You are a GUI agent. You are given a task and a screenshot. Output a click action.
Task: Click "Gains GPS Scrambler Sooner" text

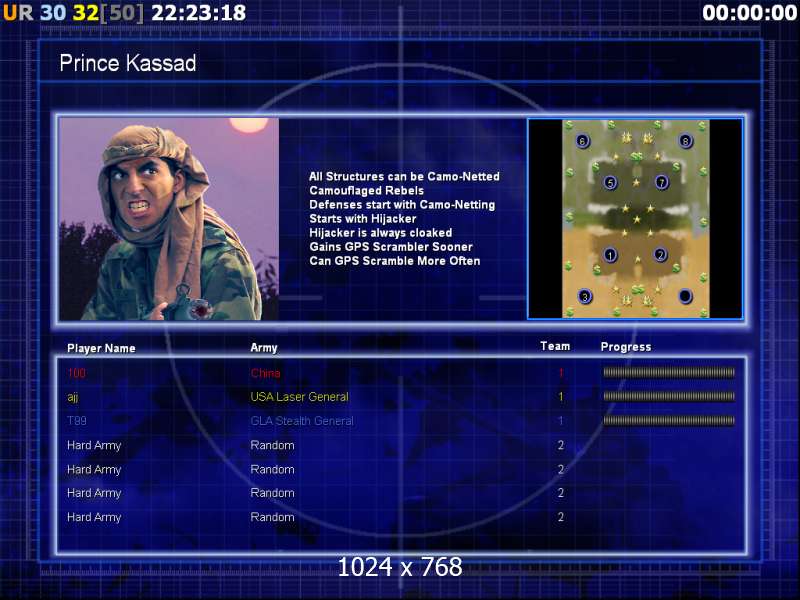[x=391, y=247]
